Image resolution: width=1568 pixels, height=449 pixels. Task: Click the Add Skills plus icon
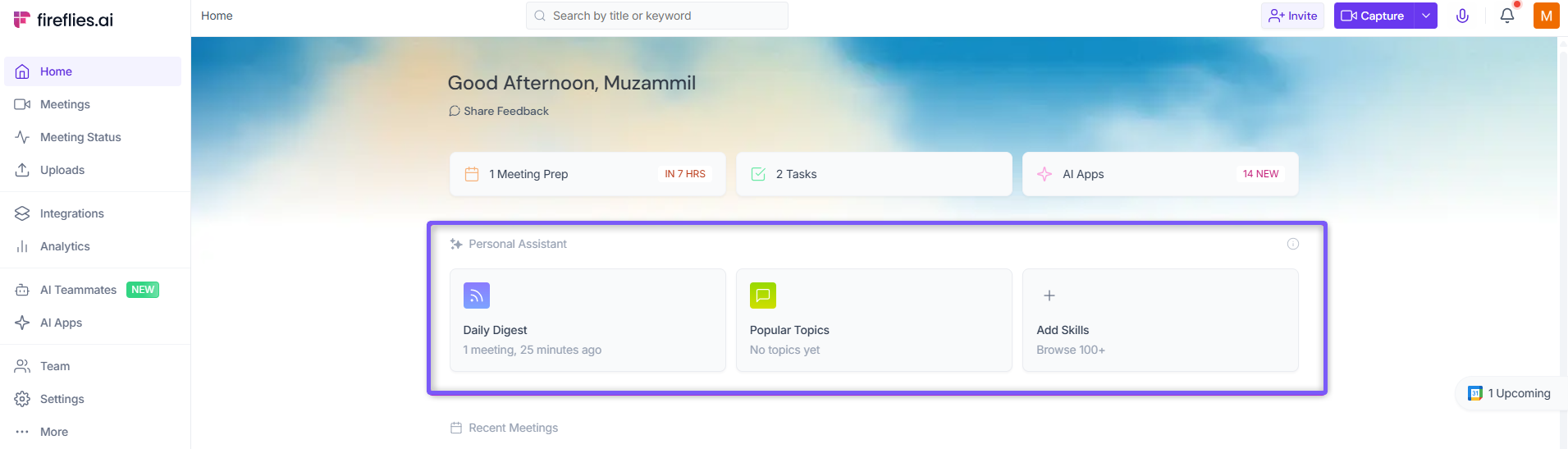pyautogui.click(x=1049, y=296)
